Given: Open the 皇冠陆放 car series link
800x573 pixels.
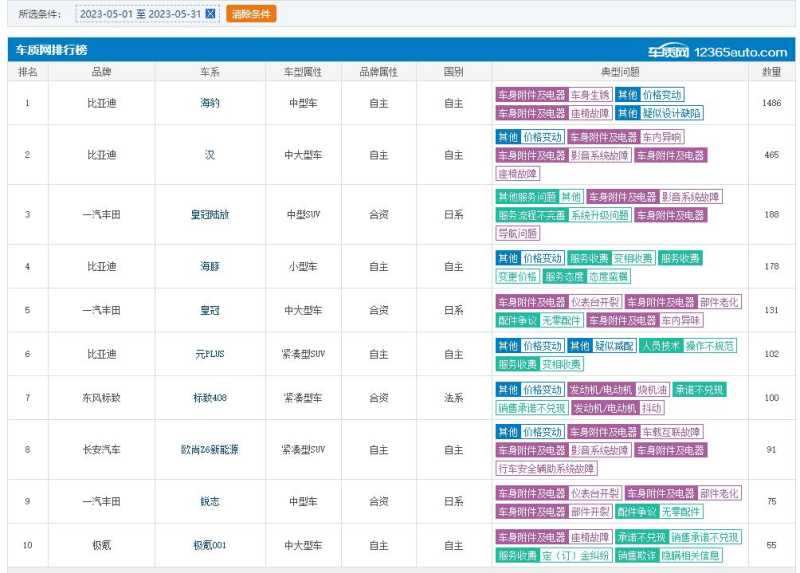Looking at the screenshot, I should pos(210,214).
